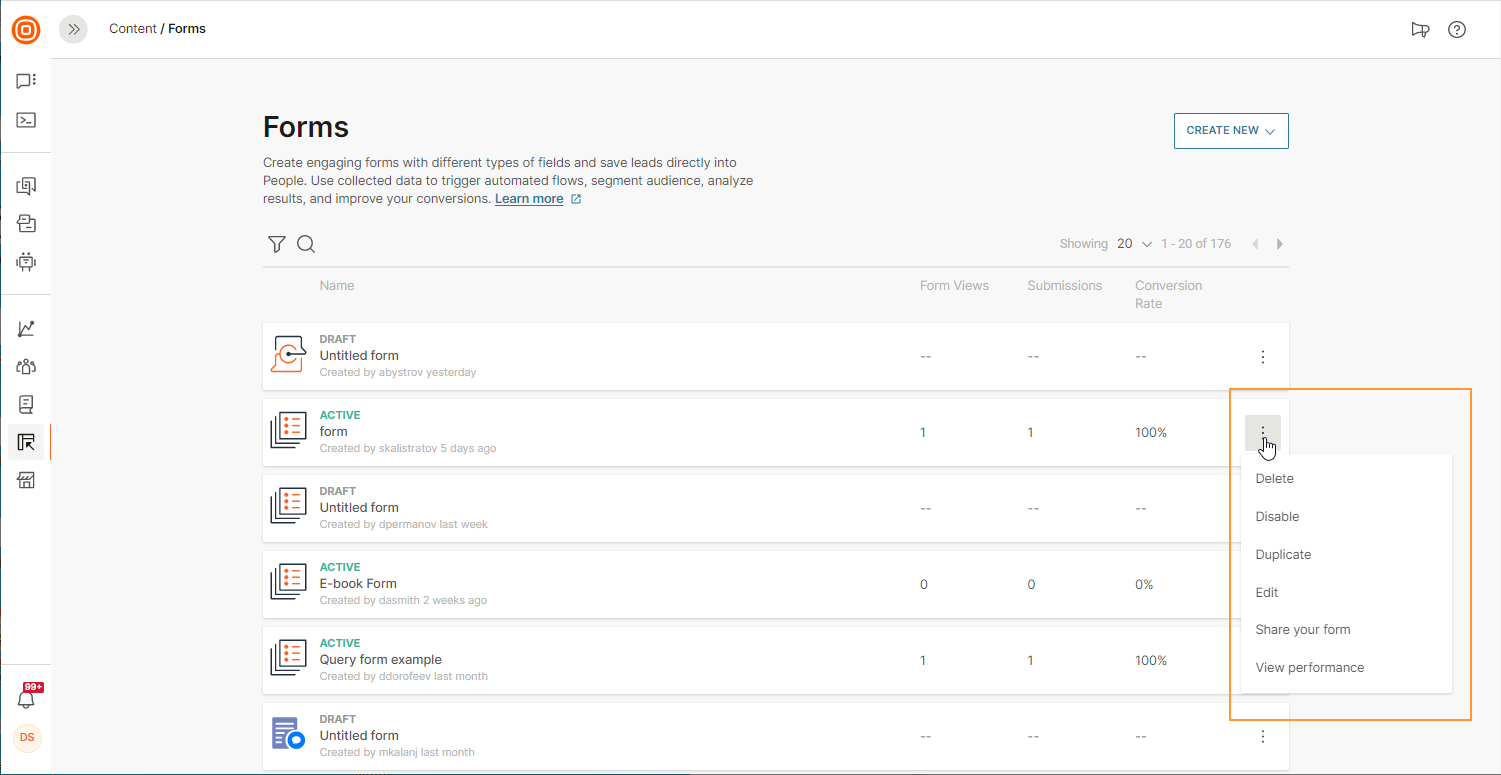Open the E-book Form row

pos(358,584)
